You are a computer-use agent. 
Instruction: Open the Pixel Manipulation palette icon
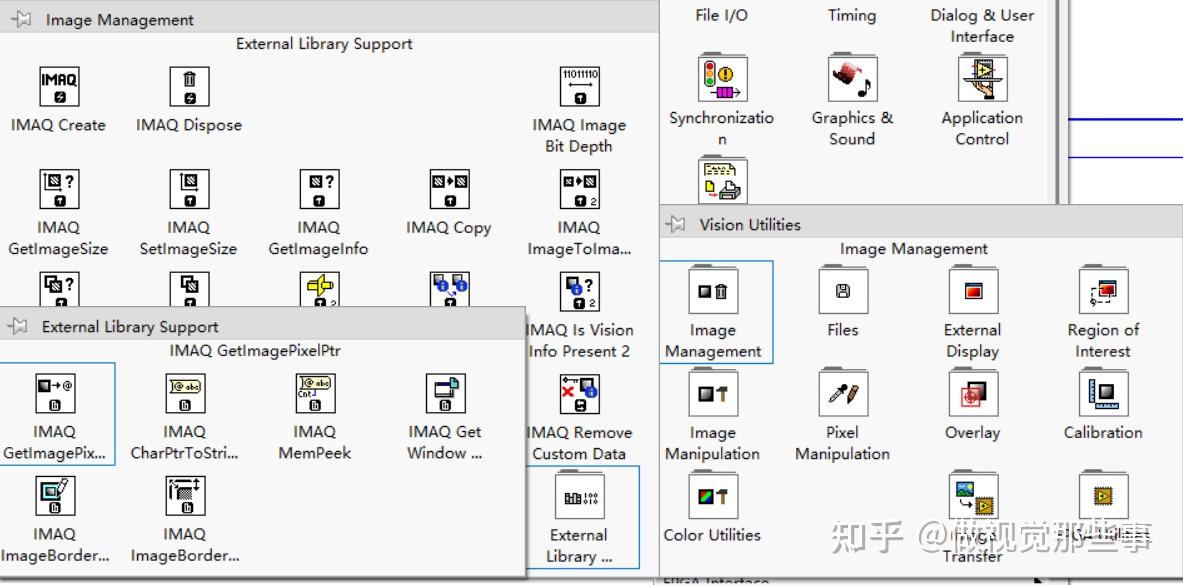(842, 393)
